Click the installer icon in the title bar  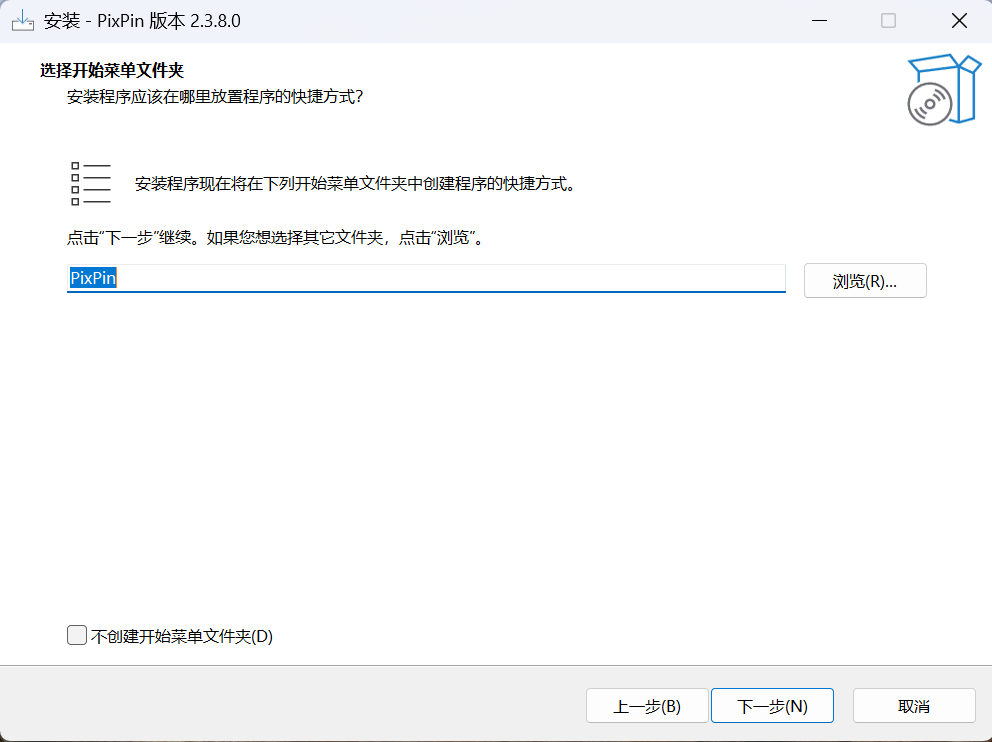pos(22,21)
